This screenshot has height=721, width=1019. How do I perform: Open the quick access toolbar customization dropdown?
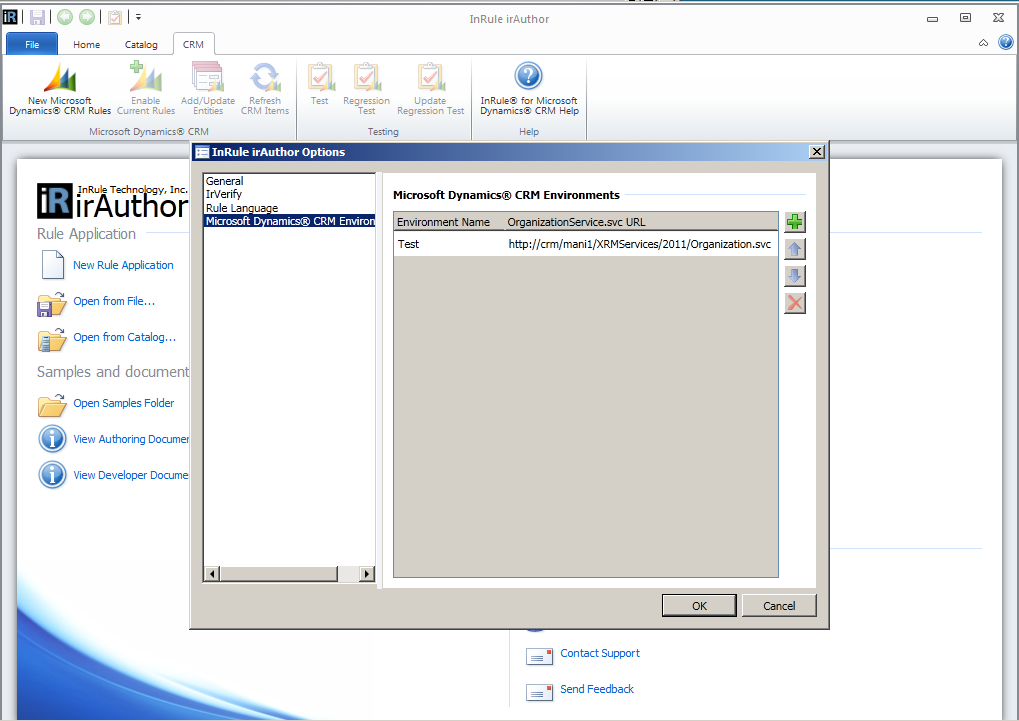pyautogui.click(x=137, y=16)
